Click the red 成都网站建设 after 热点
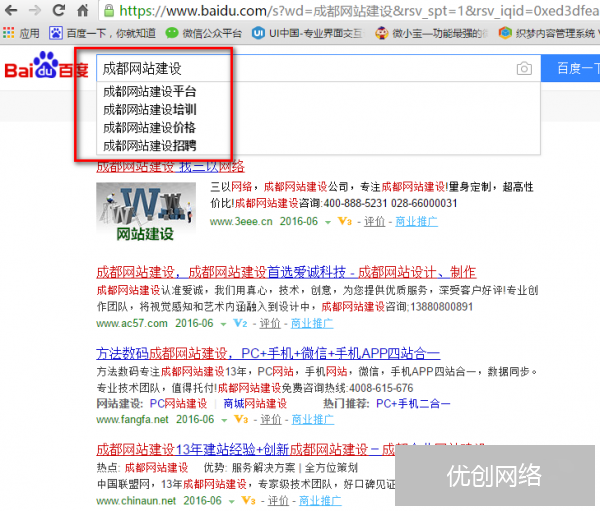This screenshot has width=600, height=511. 157,468
